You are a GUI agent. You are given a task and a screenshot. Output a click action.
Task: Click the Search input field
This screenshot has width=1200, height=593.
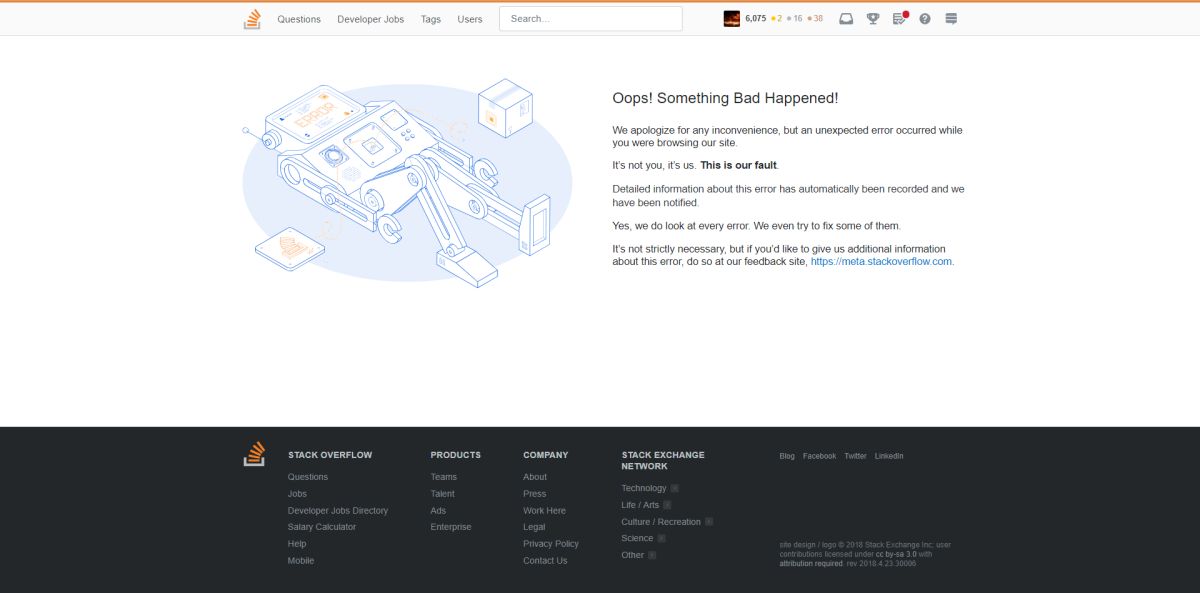coord(591,19)
